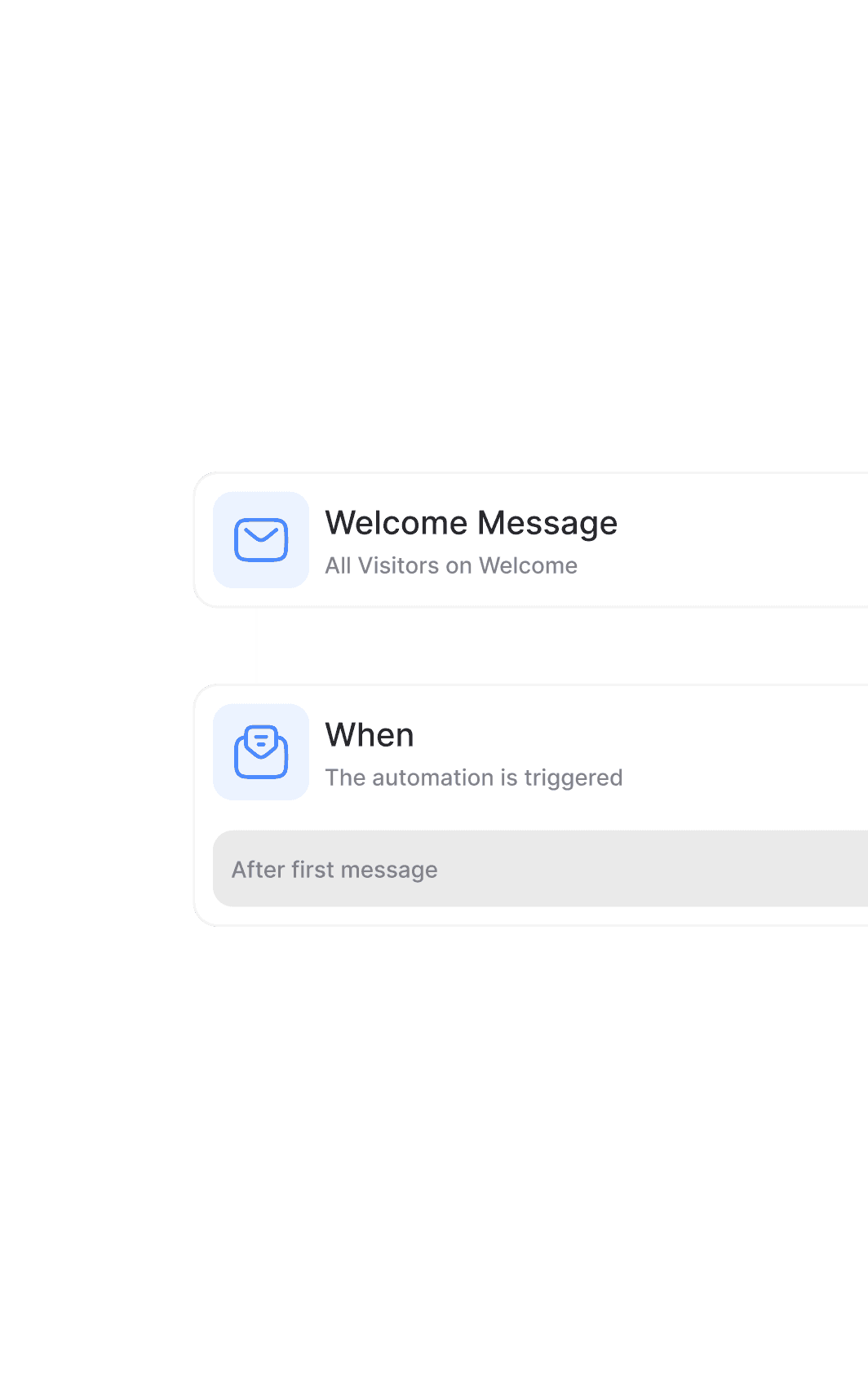This screenshot has width=868, height=1400.
Task: Click the open envelope icon beside When
Action: pyautogui.click(x=261, y=752)
